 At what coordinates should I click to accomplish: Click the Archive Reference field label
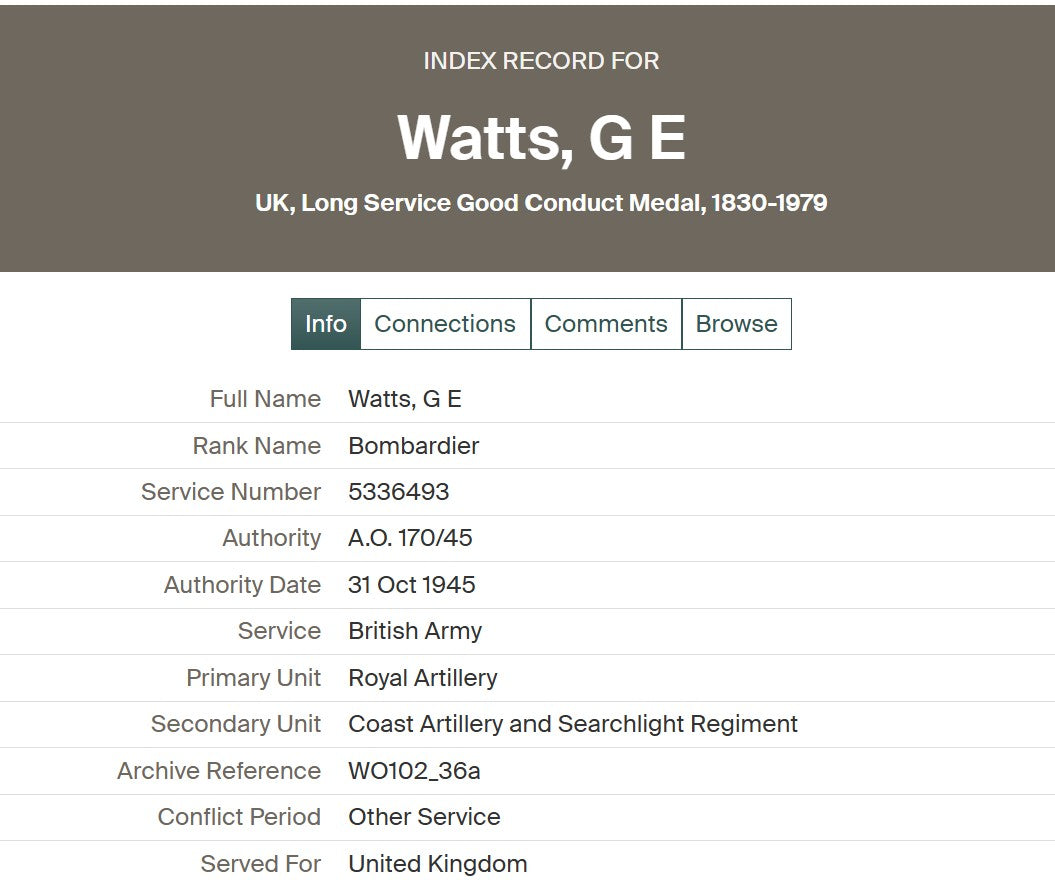pyautogui.click(x=219, y=770)
